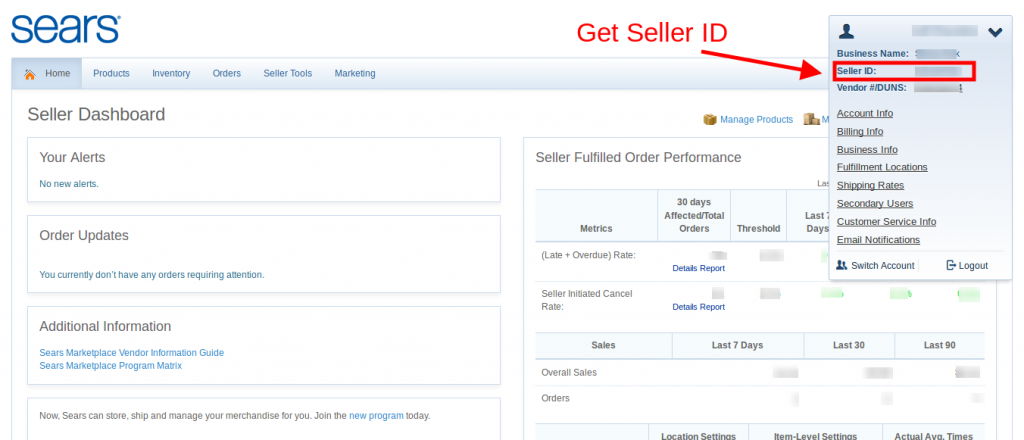The image size is (1024, 440).
Task: Click the Switch Account people icon
Action: tap(842, 266)
